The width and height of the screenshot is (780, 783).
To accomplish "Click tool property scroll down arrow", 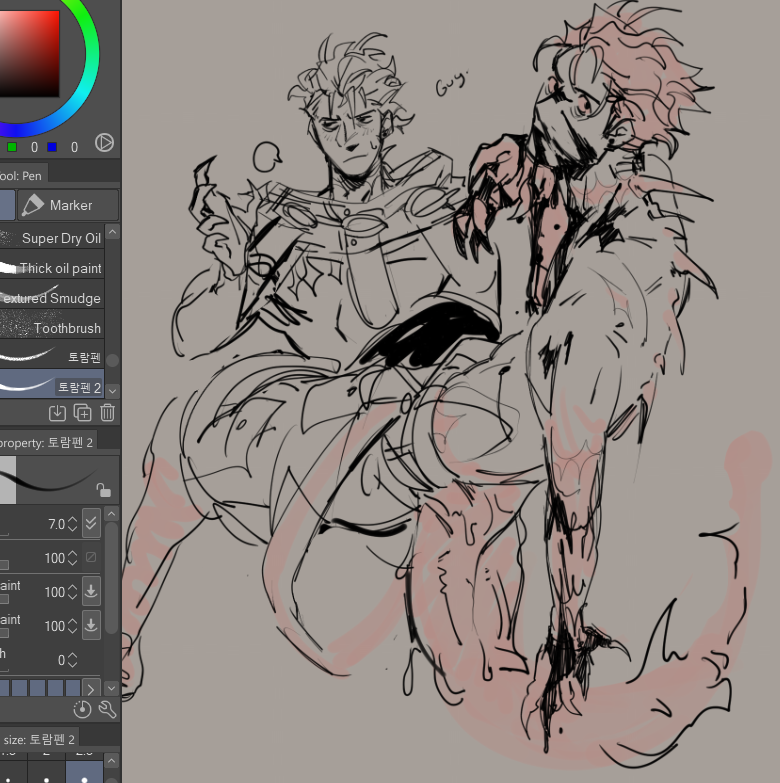I will tap(112, 689).
